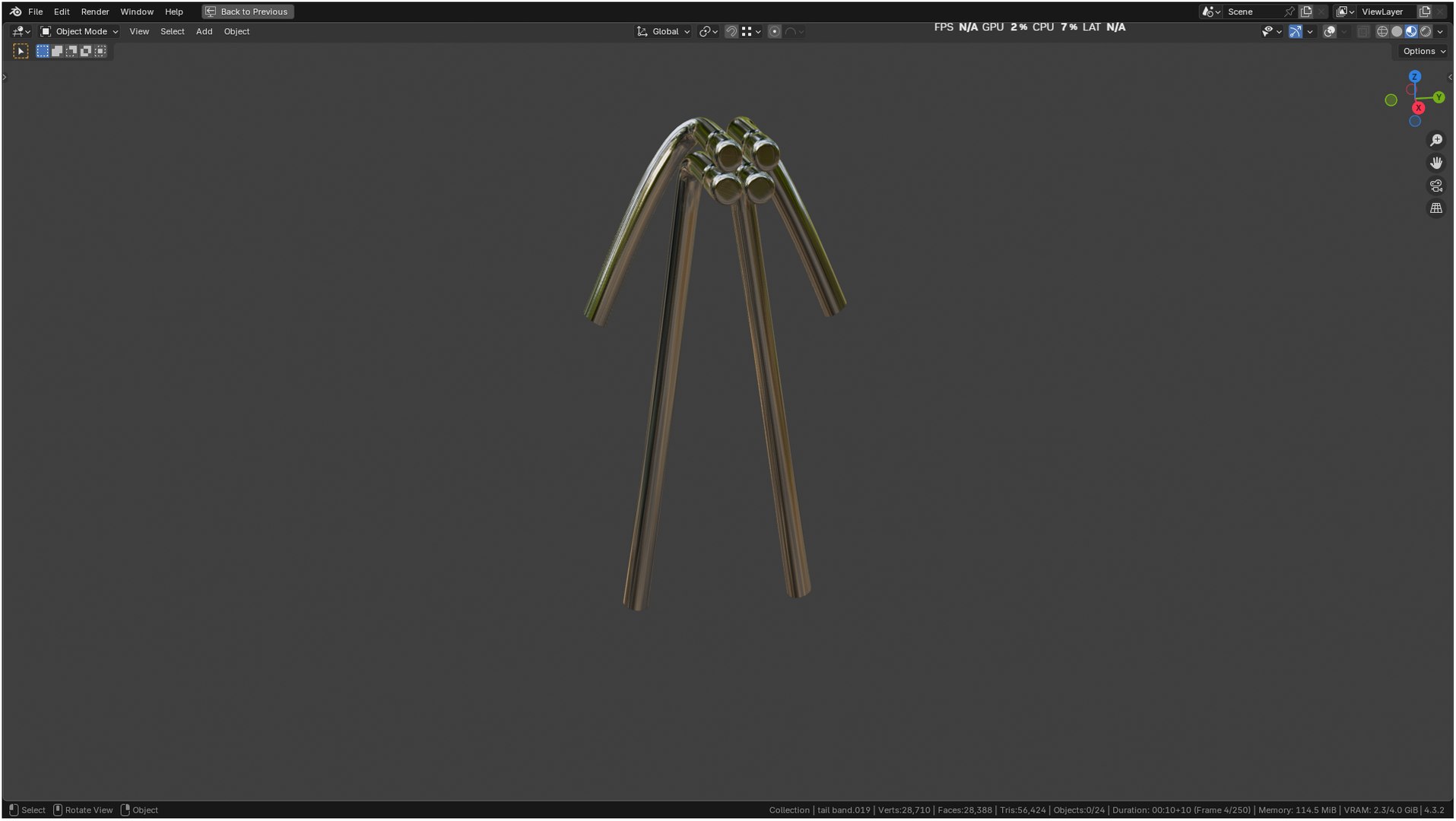Switch to rendered viewport shading
The height and width of the screenshot is (821, 1456).
pos(1426,31)
